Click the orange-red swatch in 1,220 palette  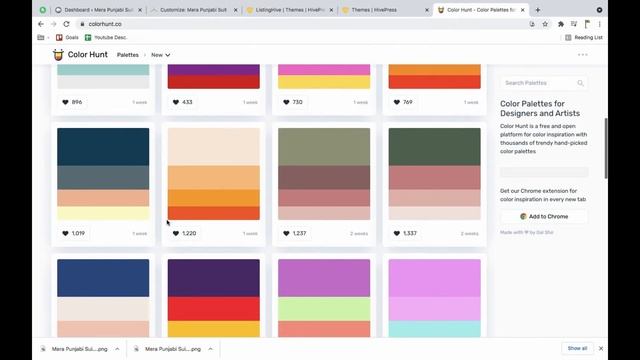click(x=213, y=213)
